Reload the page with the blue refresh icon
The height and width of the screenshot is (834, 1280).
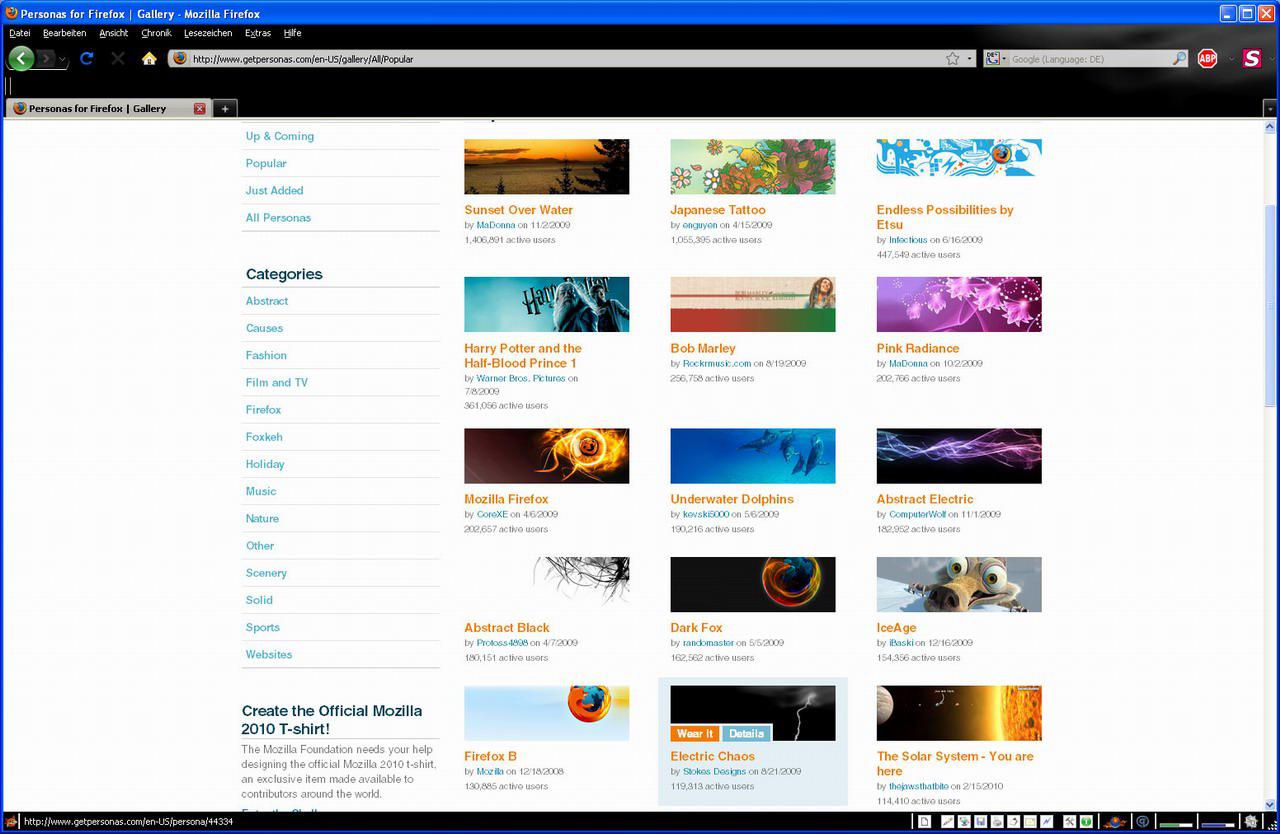pyautogui.click(x=86, y=59)
